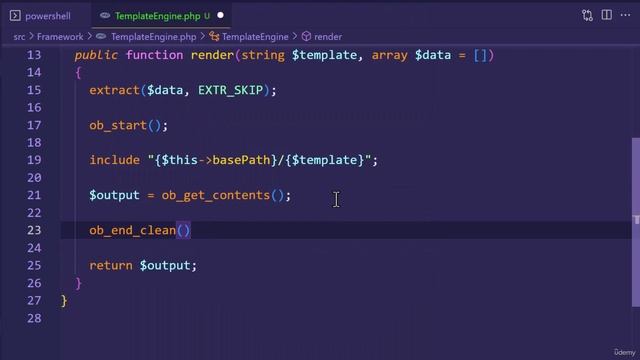This screenshot has height=360, width=640.
Task: Click the 'public' keyword on line 13
Action: [96, 55]
